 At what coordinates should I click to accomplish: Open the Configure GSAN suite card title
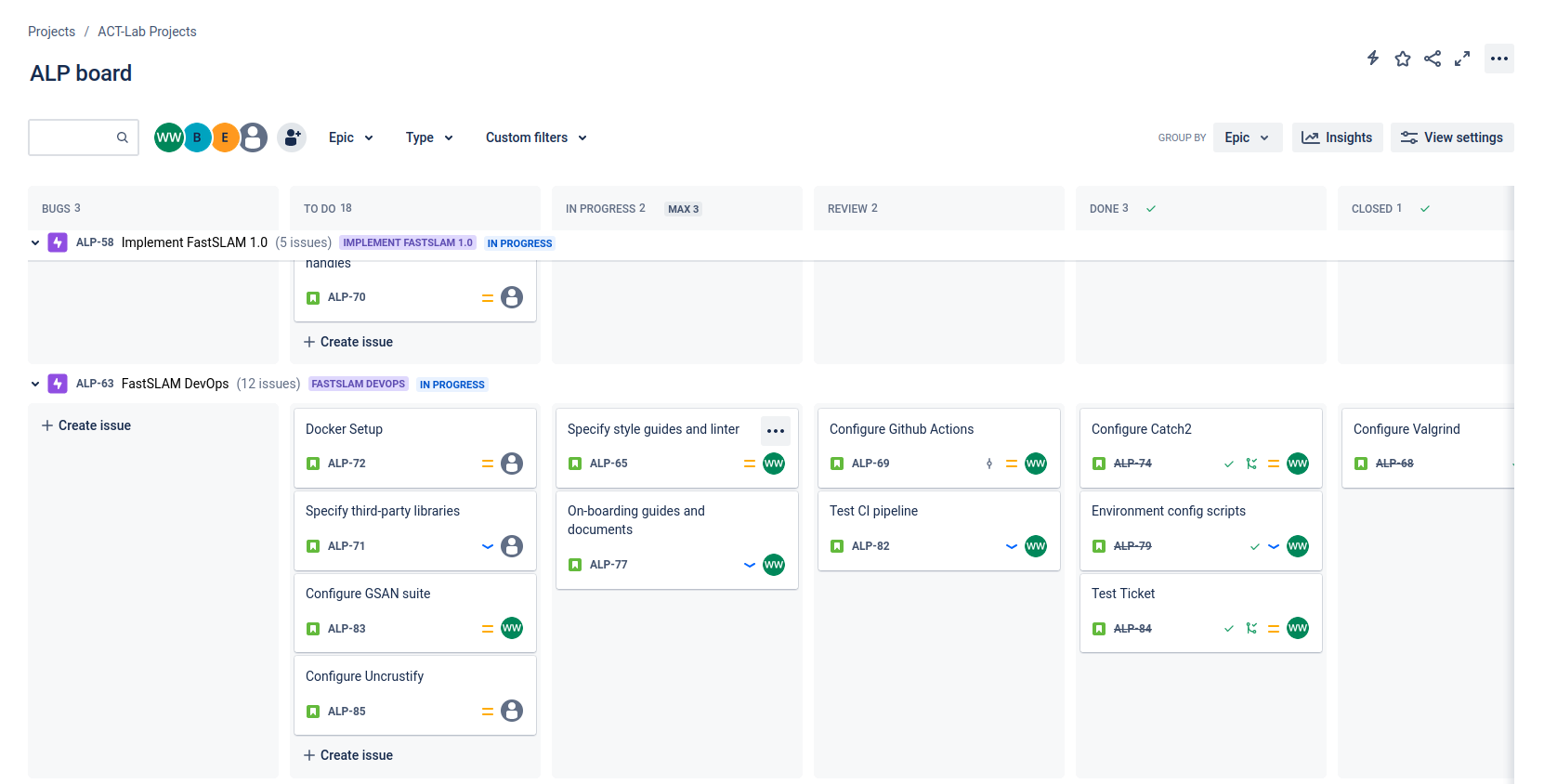[x=368, y=594]
